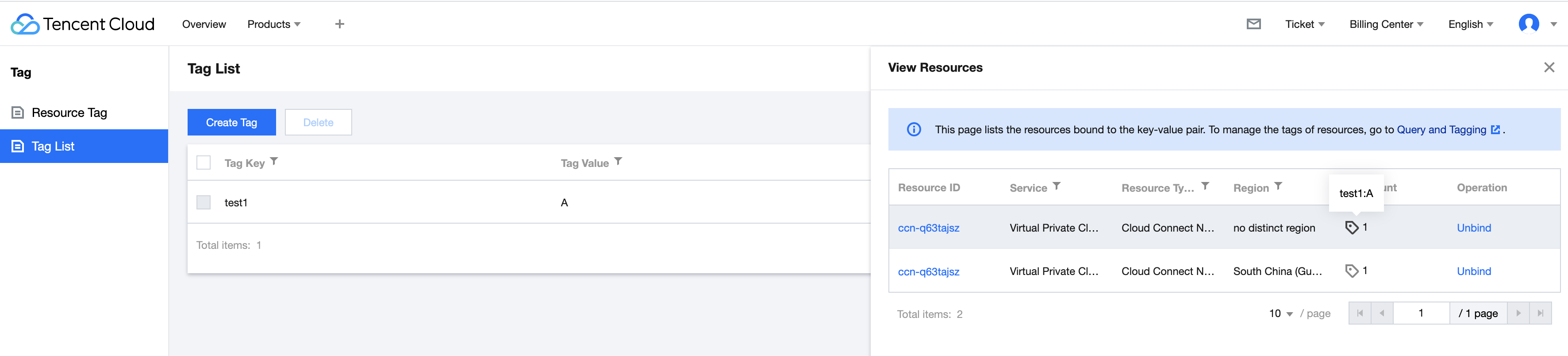Viewport: 1568px width, 356px height.
Task: Click the Tencent Cloud logo
Action: click(83, 24)
